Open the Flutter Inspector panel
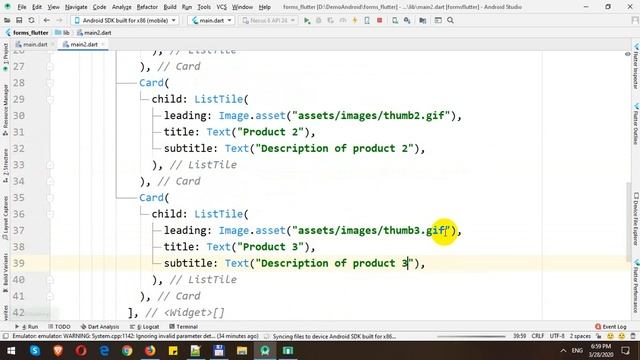This screenshot has height=360, width=640. coord(636,67)
